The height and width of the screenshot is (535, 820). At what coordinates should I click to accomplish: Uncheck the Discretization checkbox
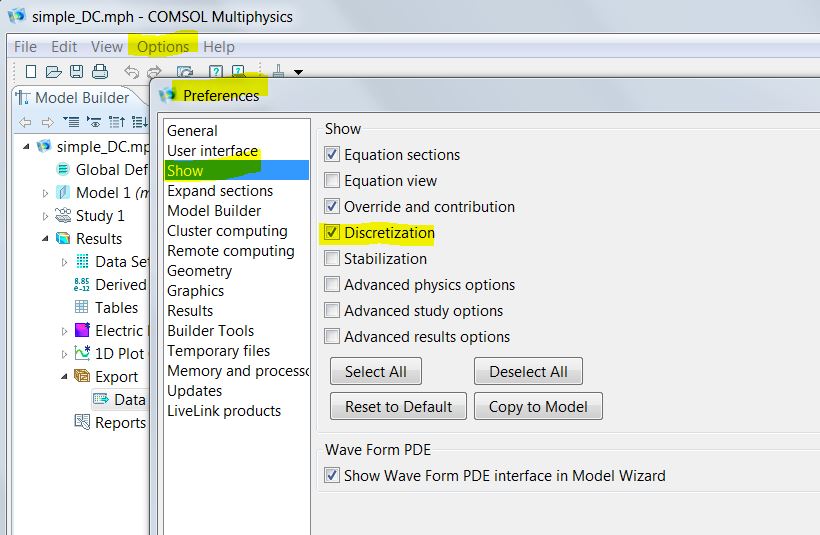(x=332, y=232)
